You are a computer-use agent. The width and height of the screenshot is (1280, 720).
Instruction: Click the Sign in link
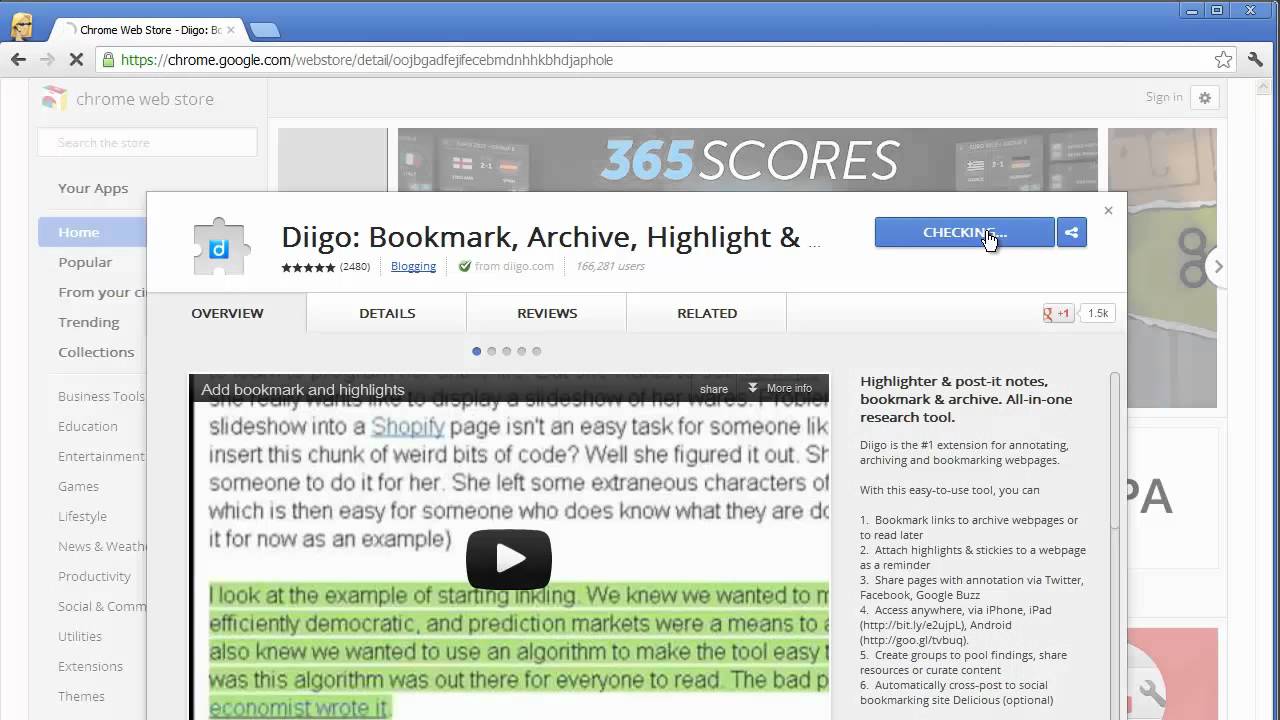[x=1164, y=97]
